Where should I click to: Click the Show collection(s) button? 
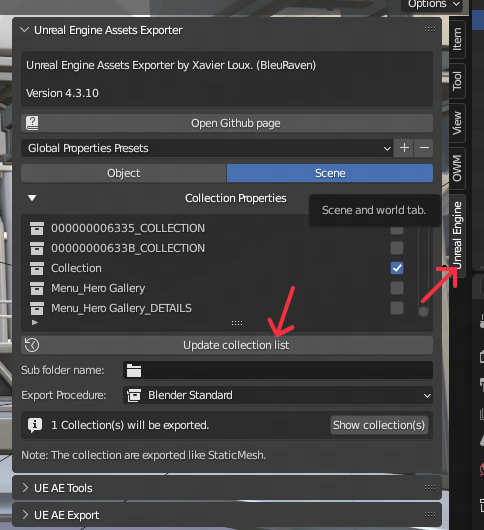pyautogui.click(x=379, y=425)
